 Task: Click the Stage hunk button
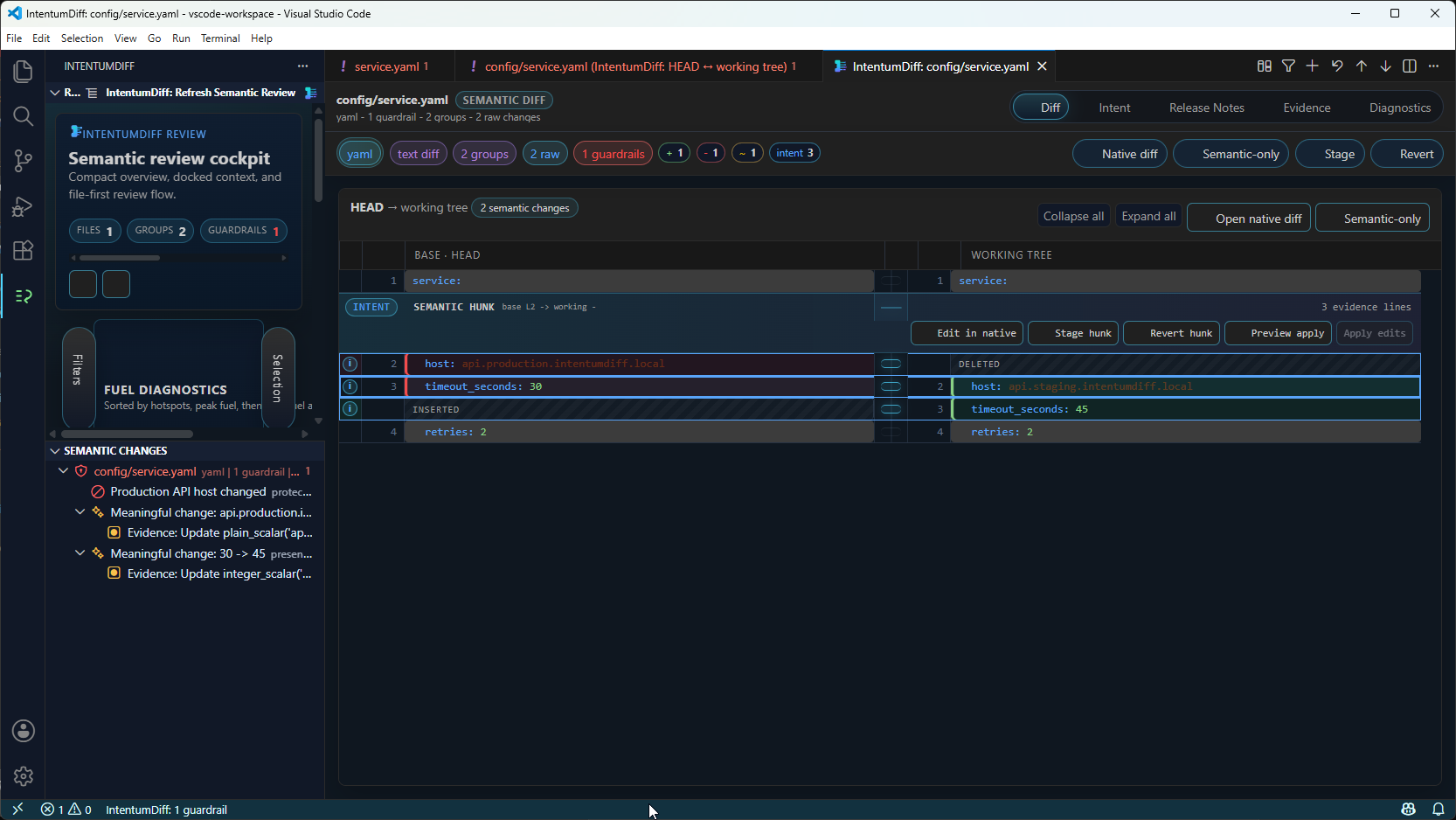click(1073, 333)
